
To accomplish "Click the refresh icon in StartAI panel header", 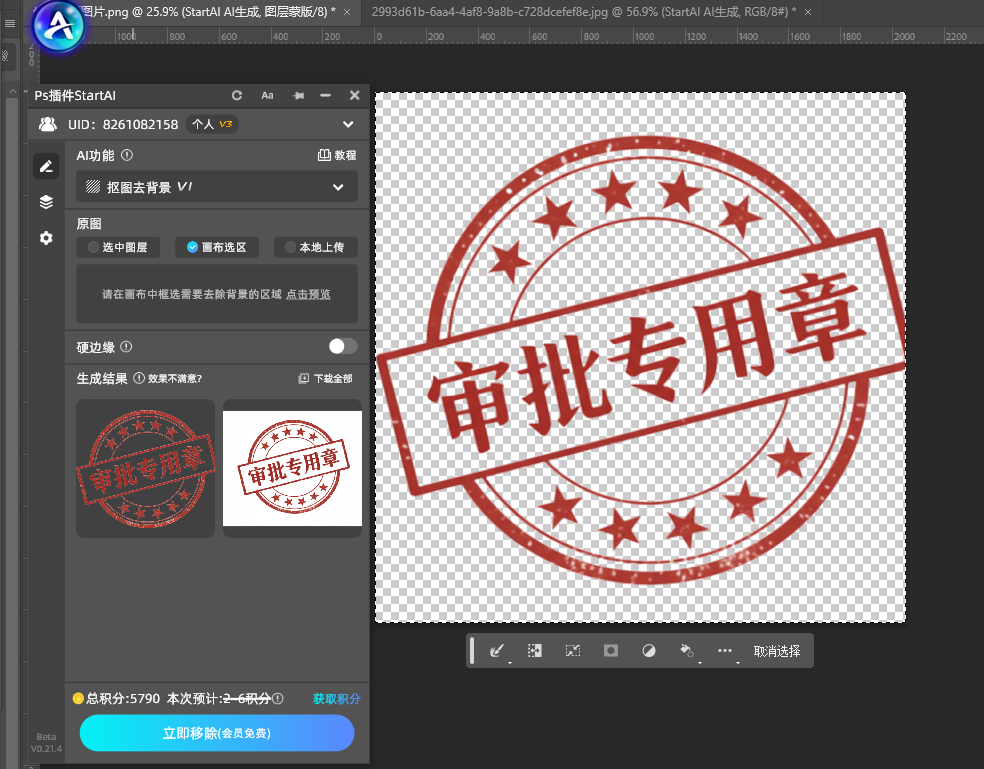I will (237, 96).
